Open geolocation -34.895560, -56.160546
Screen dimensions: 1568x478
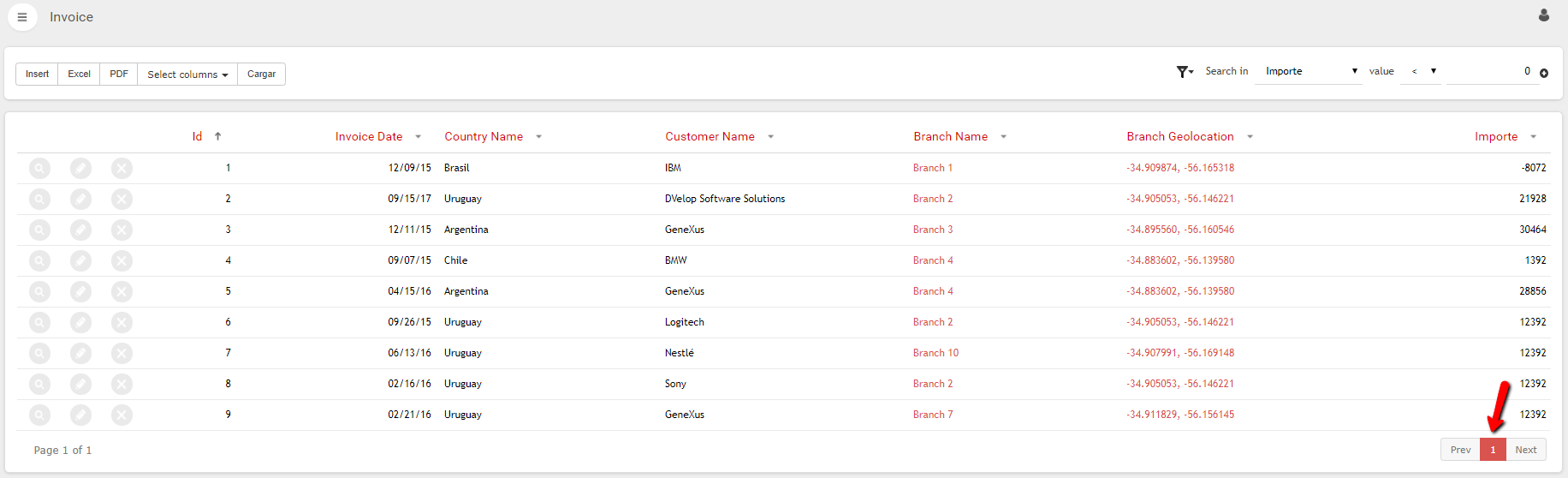pos(1180,230)
